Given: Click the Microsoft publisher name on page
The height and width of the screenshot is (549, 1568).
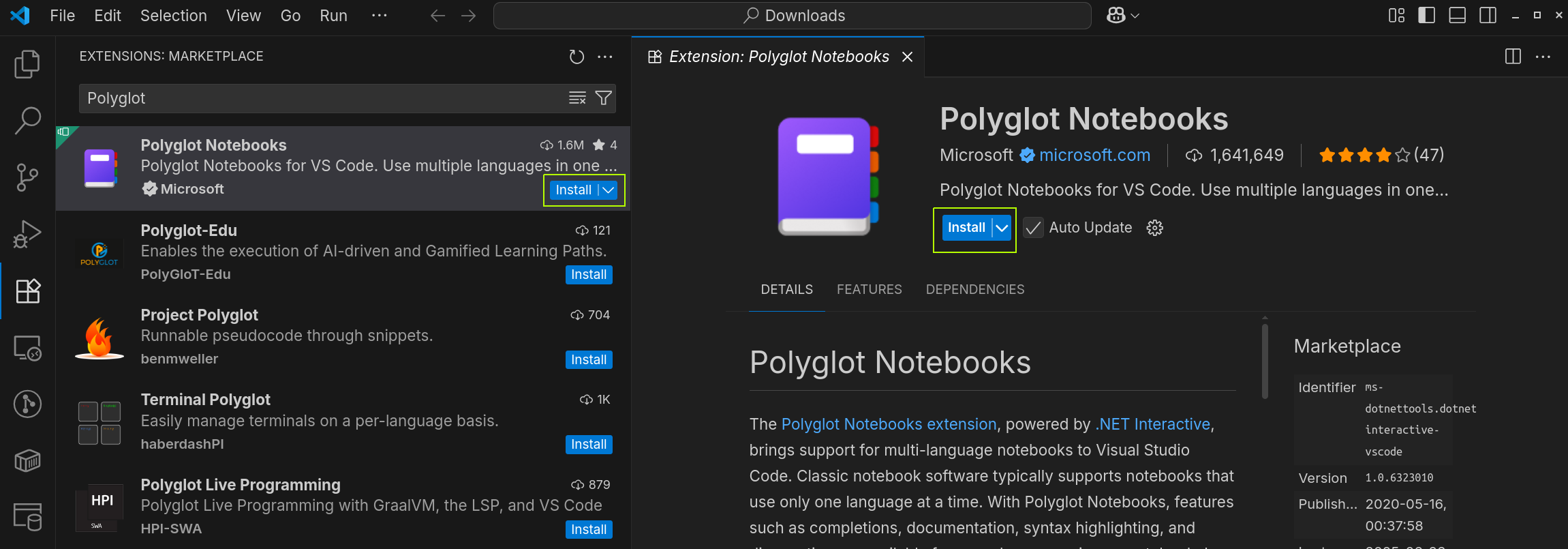Looking at the screenshot, I should (x=976, y=155).
